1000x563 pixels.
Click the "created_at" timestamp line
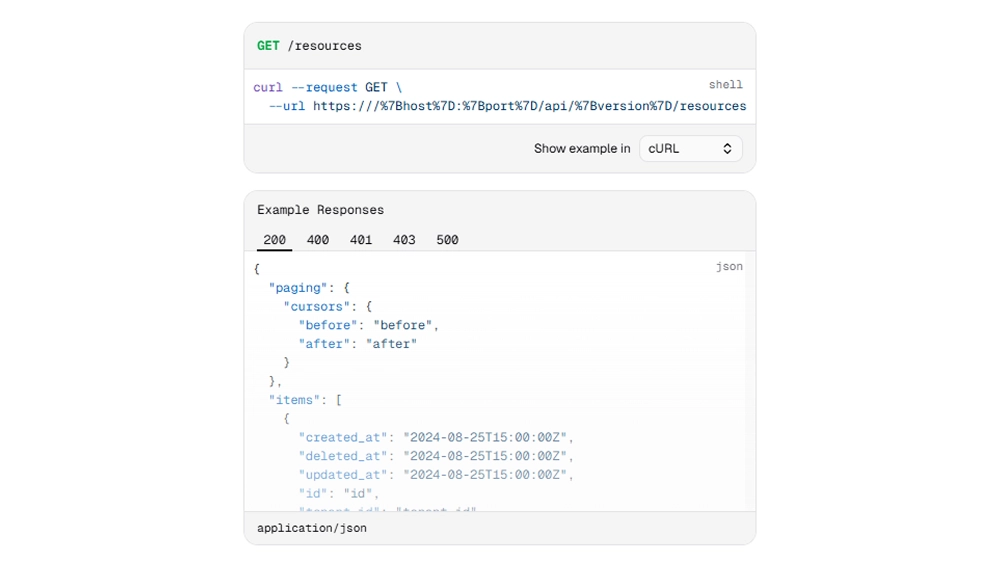436,437
